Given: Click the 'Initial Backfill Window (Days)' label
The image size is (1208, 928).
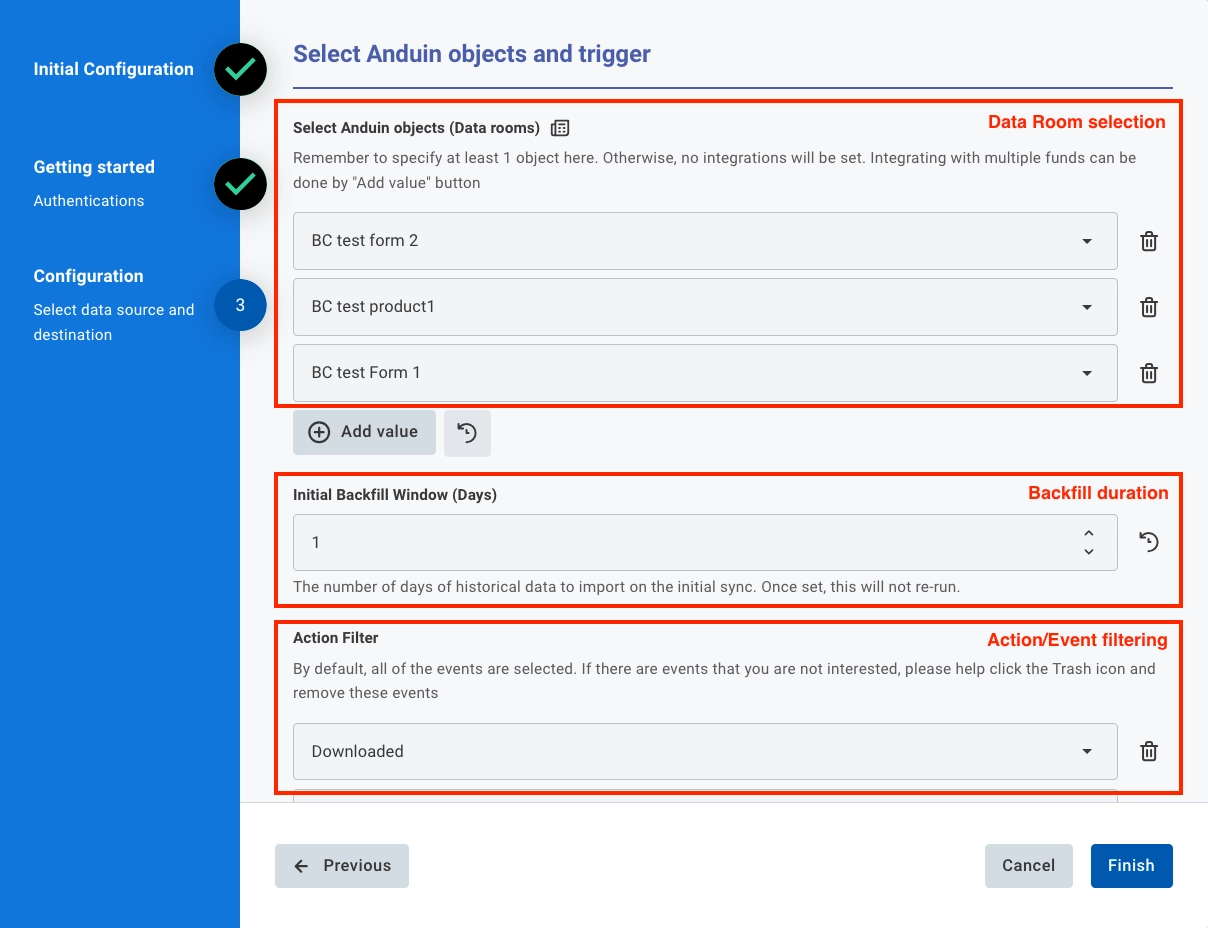Looking at the screenshot, I should coord(395,495).
